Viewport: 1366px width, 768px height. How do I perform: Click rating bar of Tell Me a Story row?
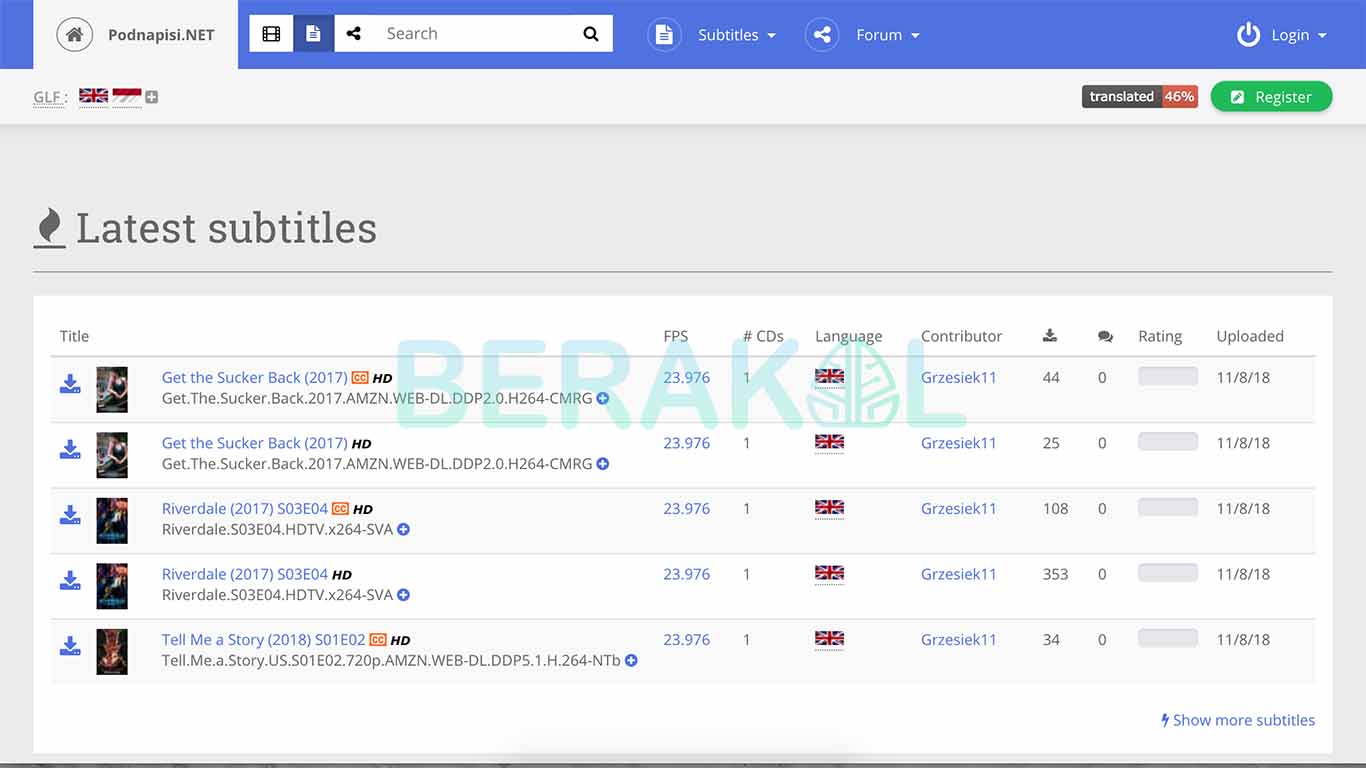pyautogui.click(x=1168, y=638)
